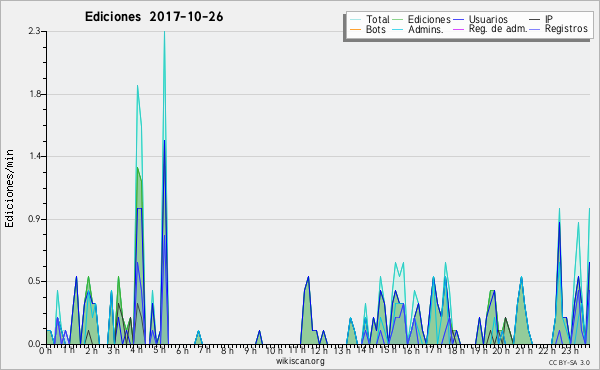Click the 'wikiscan.org' caption
Viewport: 600px width, 370px height.
tap(300, 361)
